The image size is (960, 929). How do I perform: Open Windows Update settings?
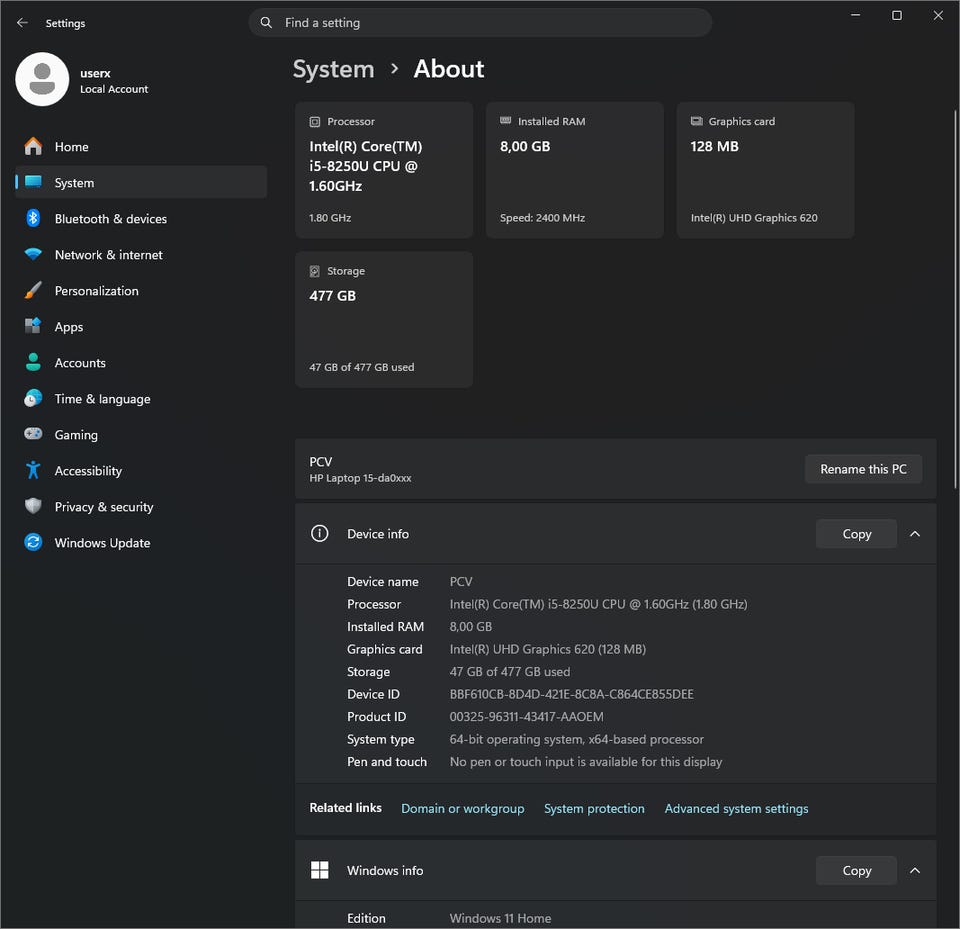pos(141,543)
